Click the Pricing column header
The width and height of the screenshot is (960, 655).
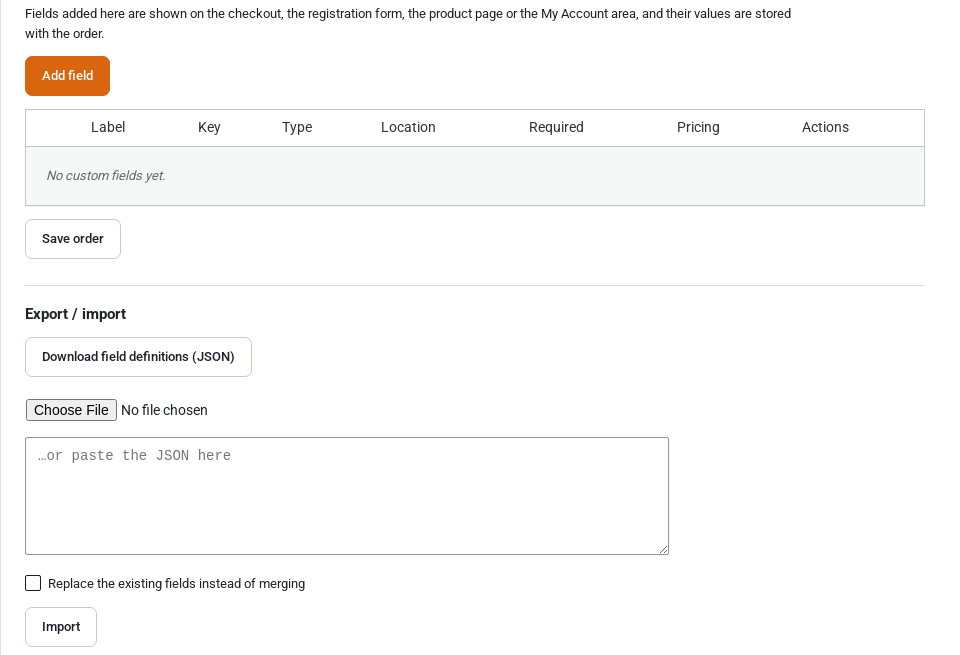tap(698, 127)
